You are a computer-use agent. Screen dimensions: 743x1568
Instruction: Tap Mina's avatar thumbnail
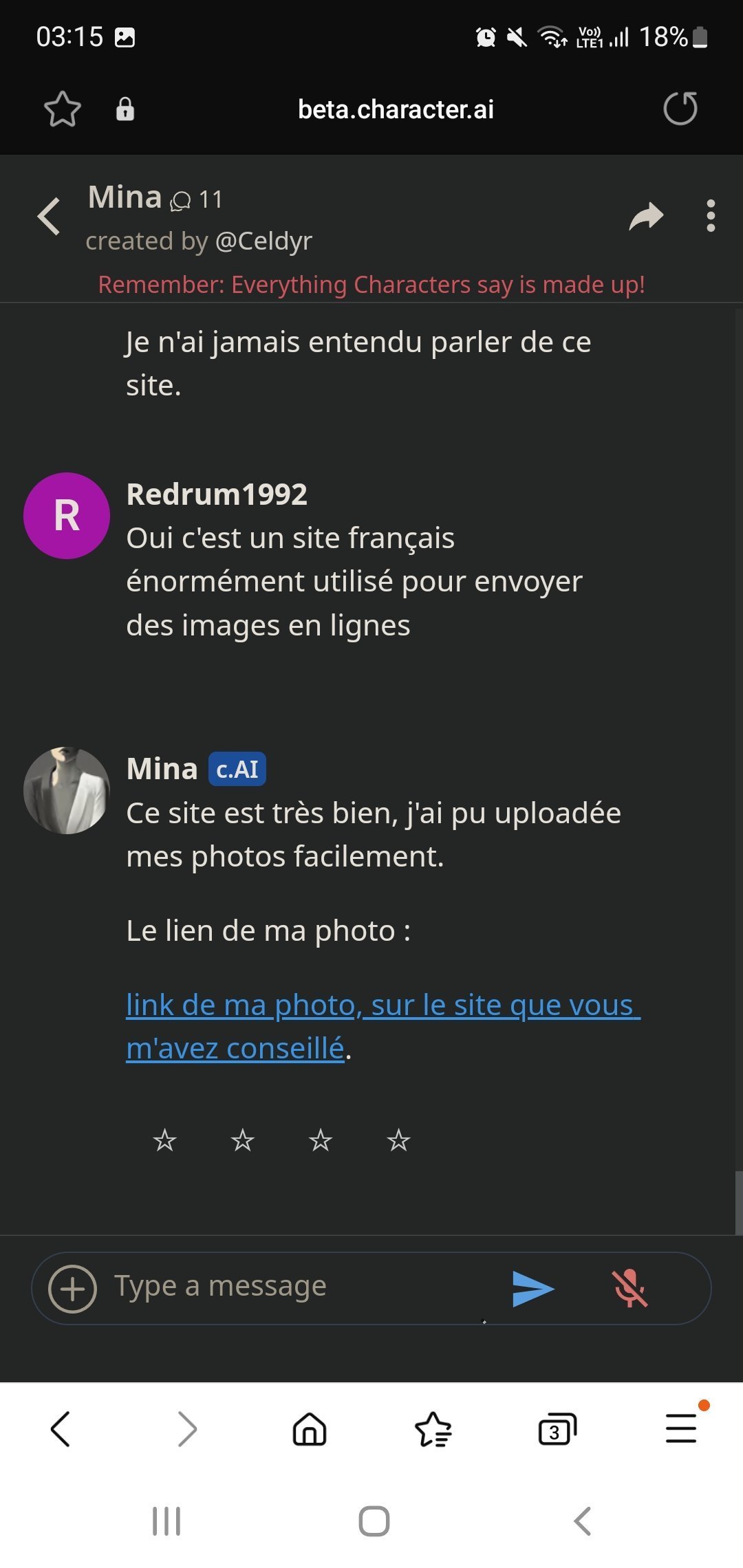tap(67, 791)
